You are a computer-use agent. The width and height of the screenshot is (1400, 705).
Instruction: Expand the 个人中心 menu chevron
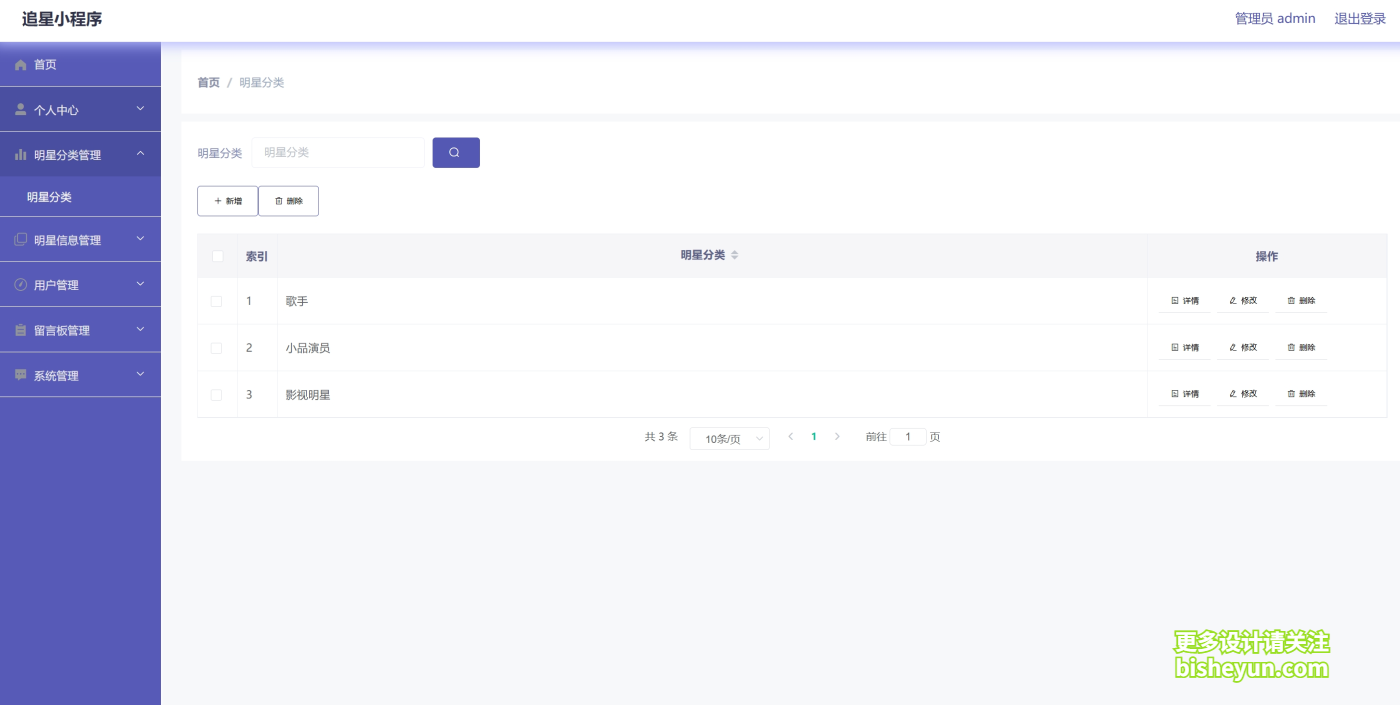click(140, 108)
